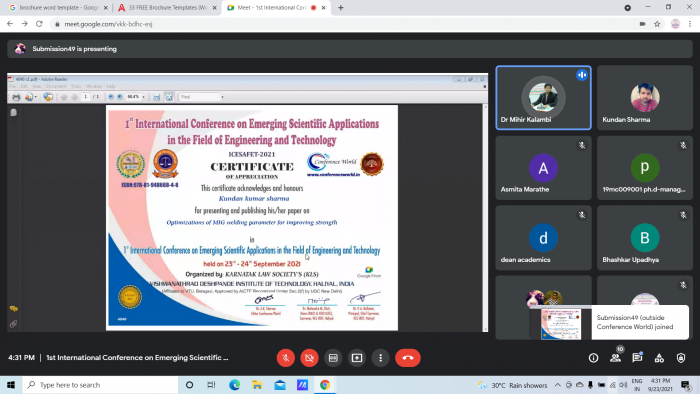Open camera permission icon in address bar
This screenshot has height=394, width=700.
tap(642, 24)
